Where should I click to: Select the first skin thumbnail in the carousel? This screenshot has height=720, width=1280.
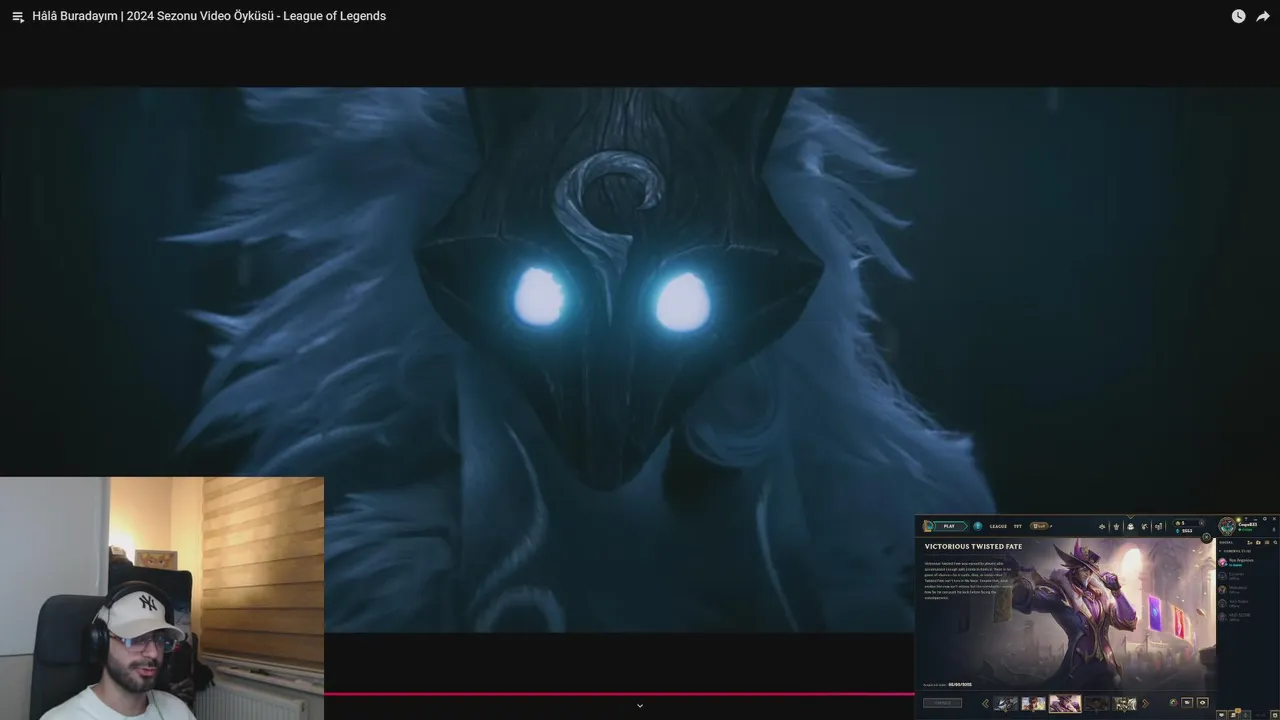click(1006, 703)
